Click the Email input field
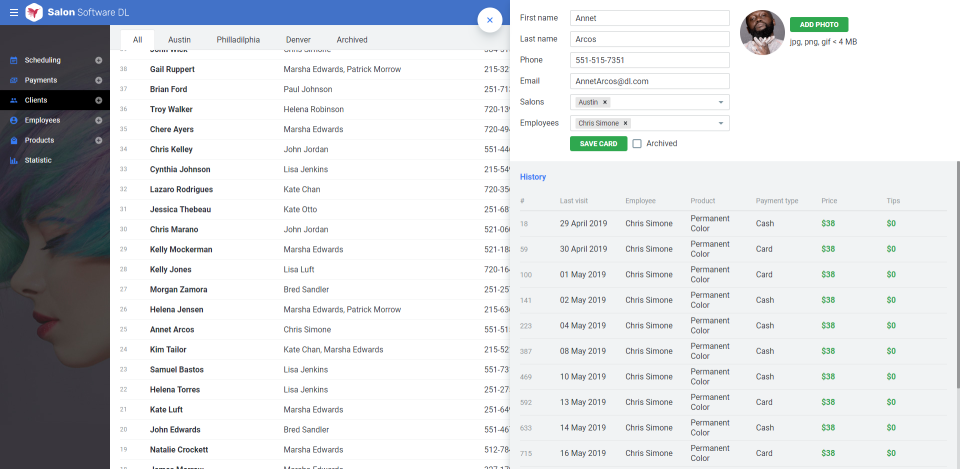960x469 pixels. click(649, 81)
